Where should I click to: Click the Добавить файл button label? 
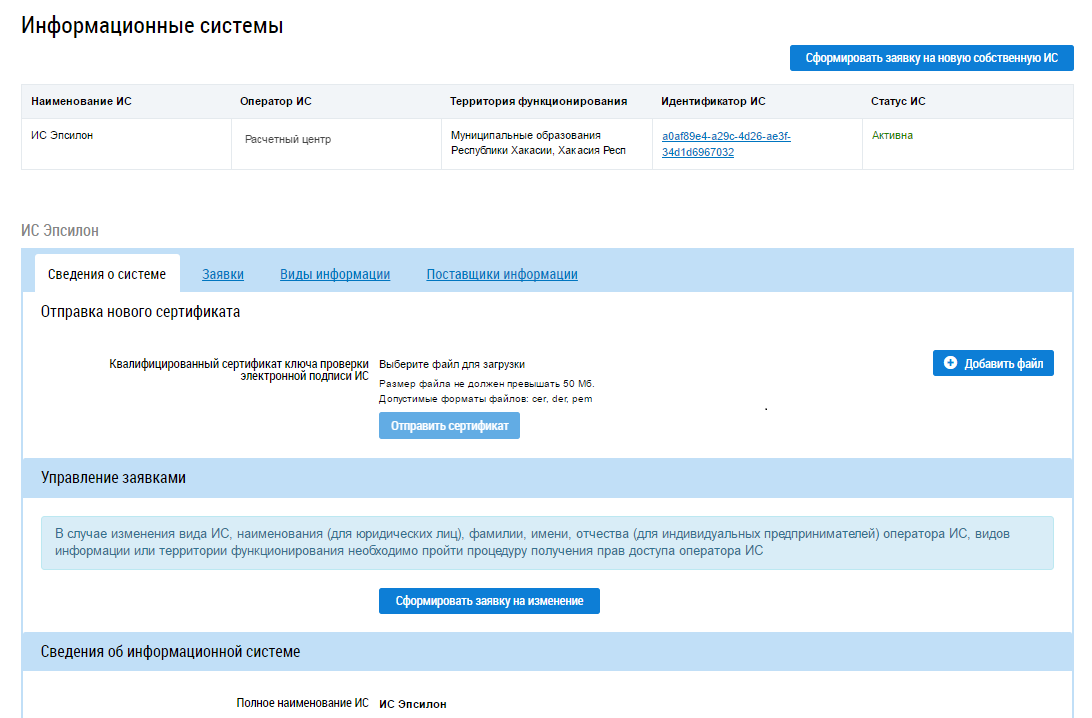point(1004,364)
